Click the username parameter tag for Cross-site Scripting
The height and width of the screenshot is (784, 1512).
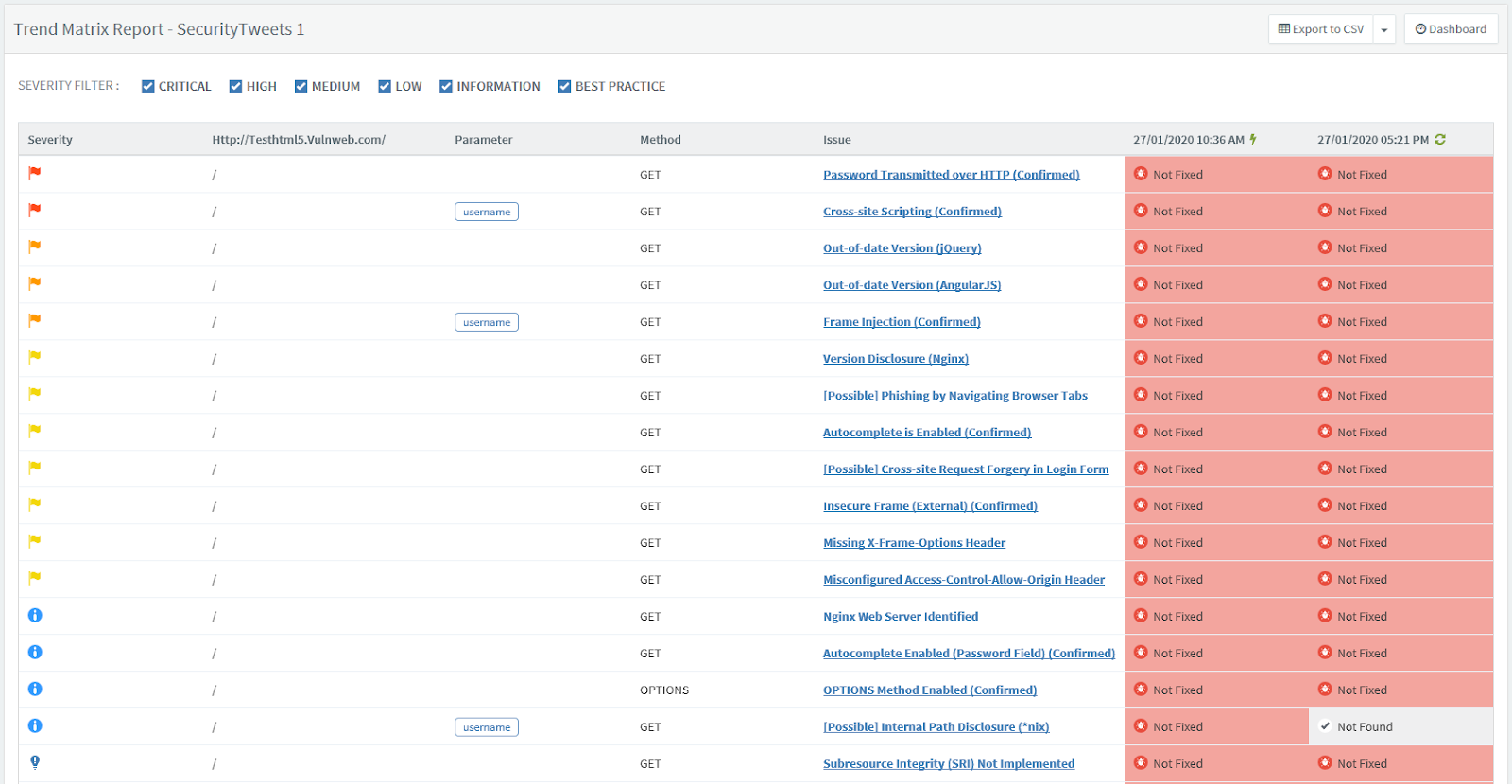coord(487,212)
